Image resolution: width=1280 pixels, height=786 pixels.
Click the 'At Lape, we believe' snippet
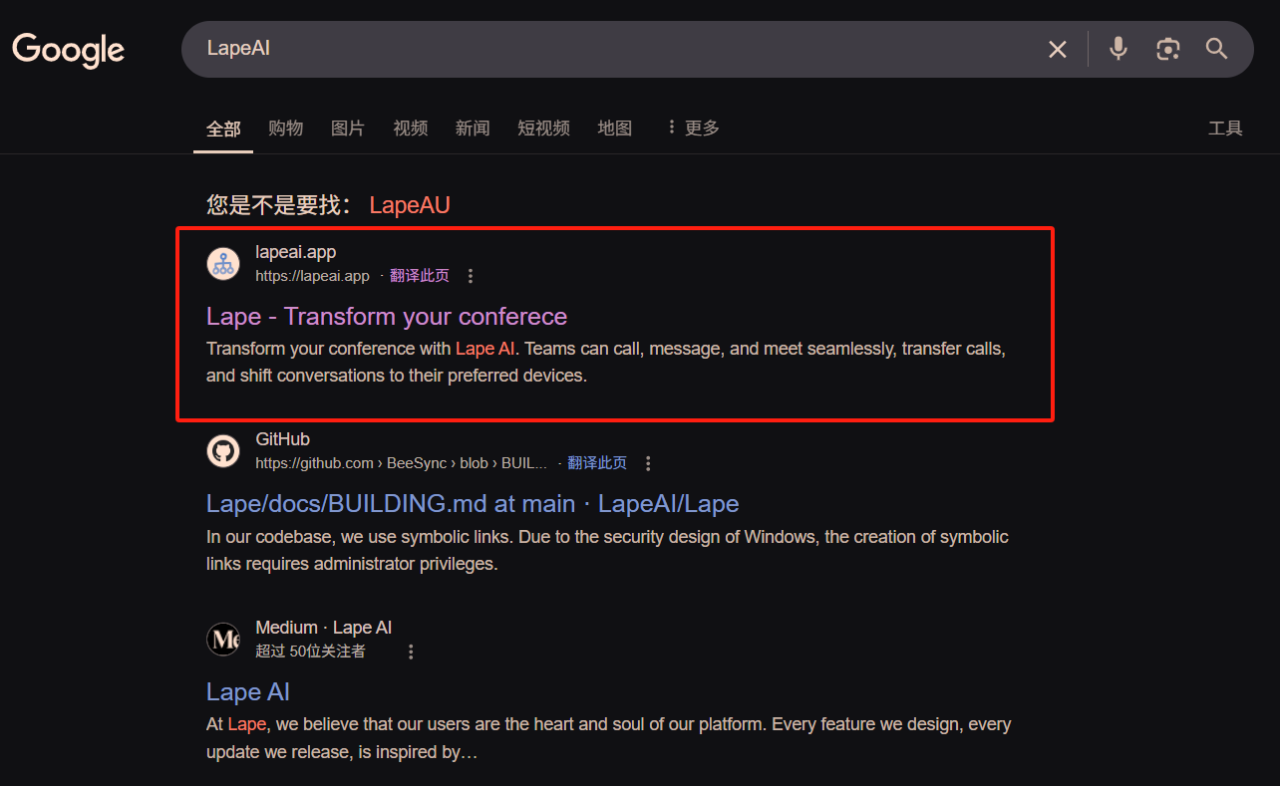tap(608, 737)
